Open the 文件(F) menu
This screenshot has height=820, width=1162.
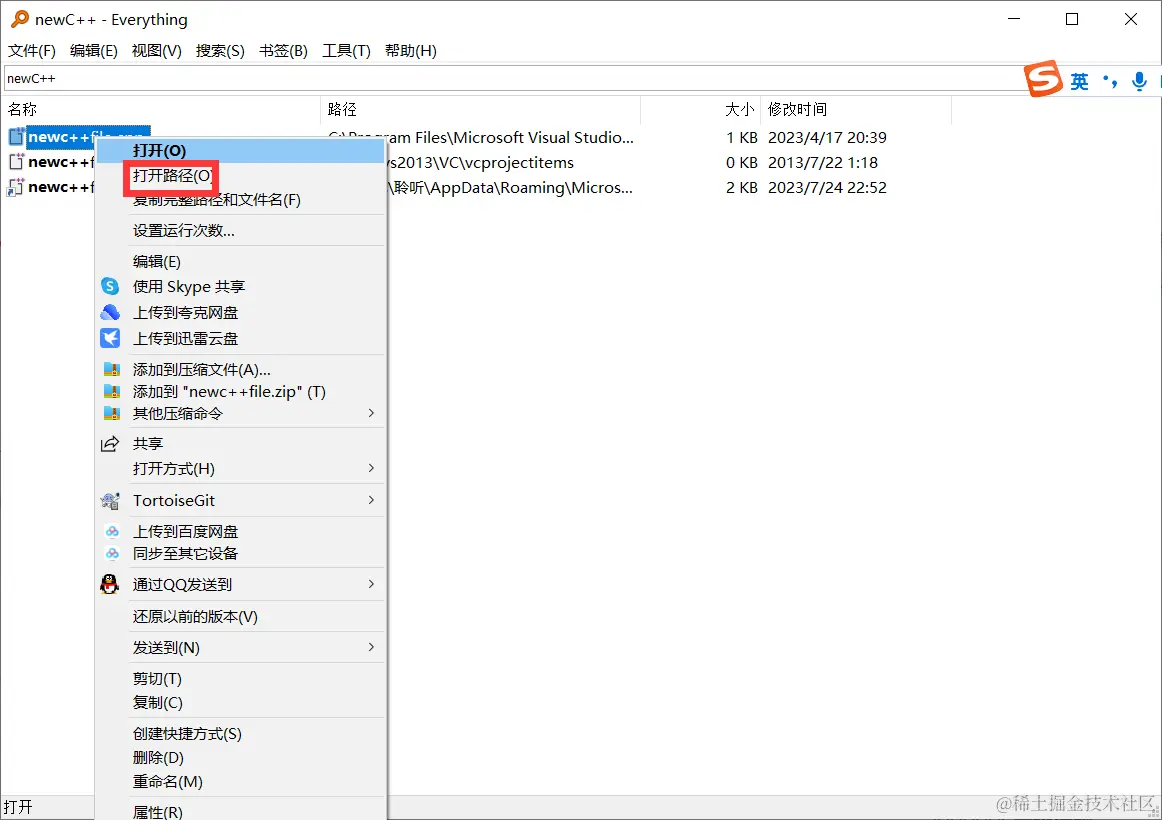point(32,50)
